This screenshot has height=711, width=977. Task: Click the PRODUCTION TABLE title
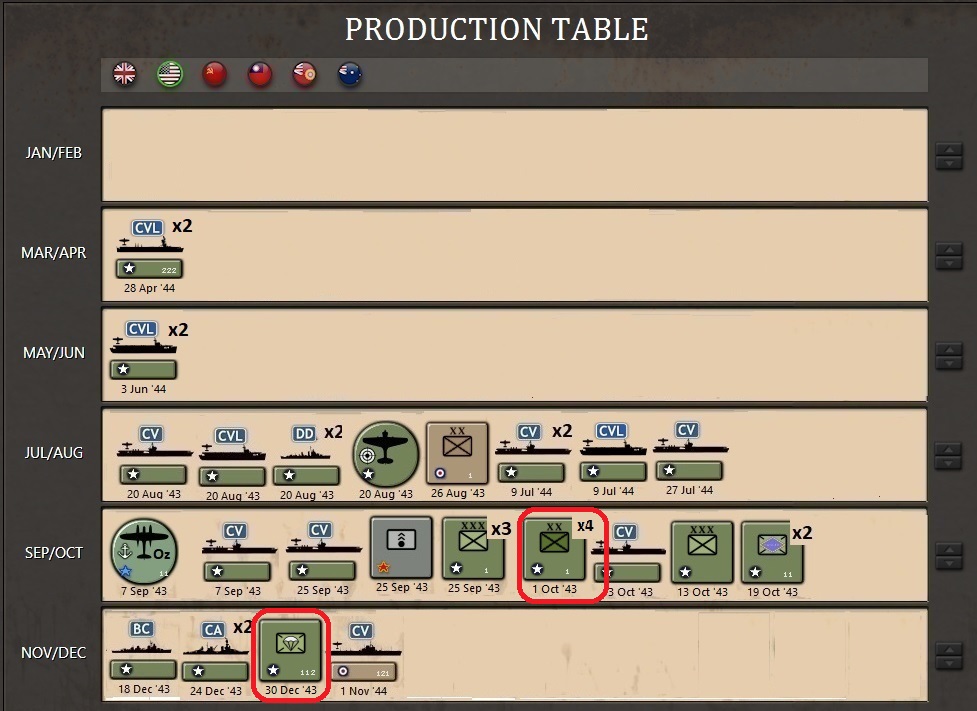(497, 29)
